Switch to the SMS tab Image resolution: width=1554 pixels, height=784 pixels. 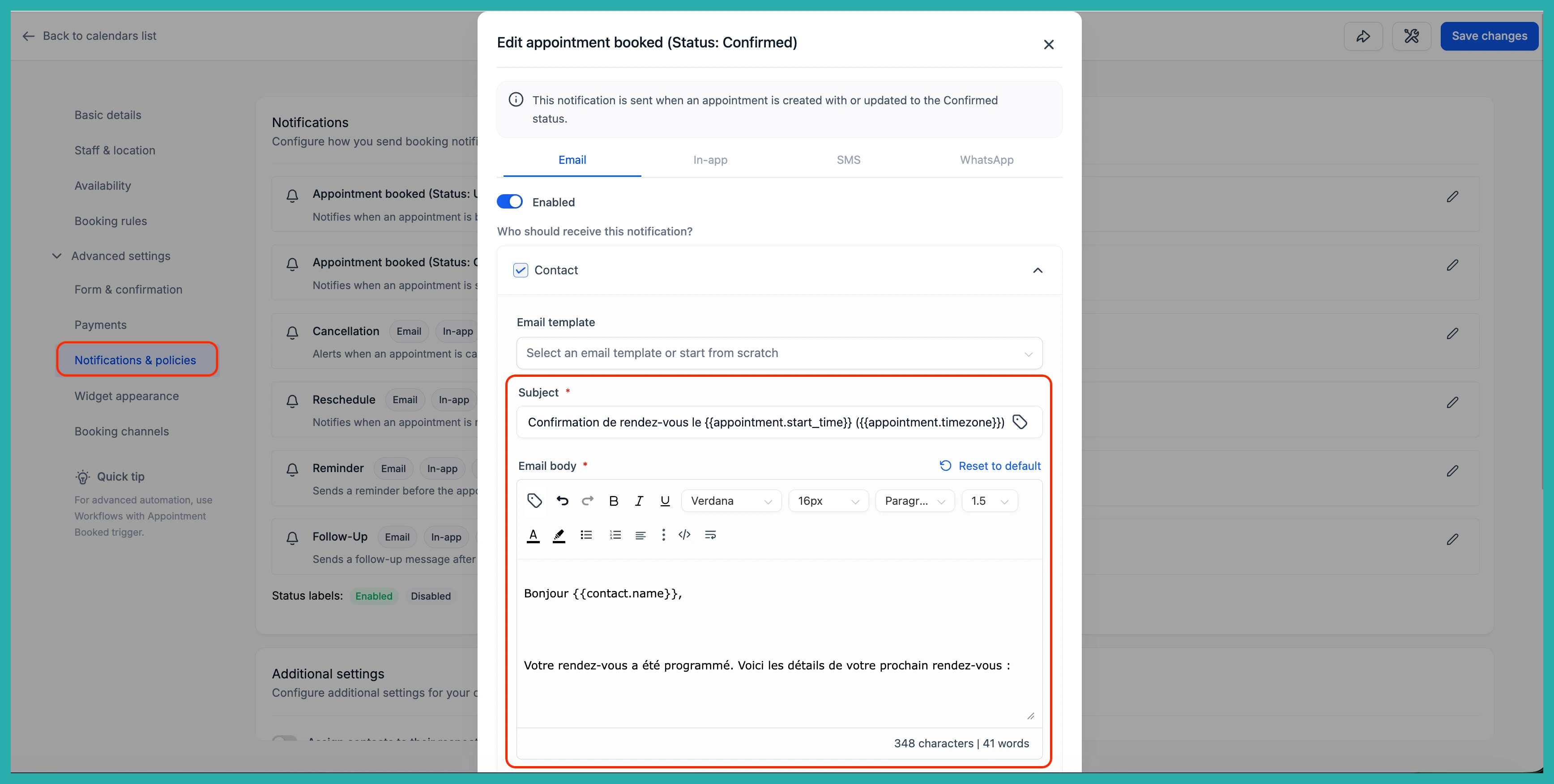point(848,160)
